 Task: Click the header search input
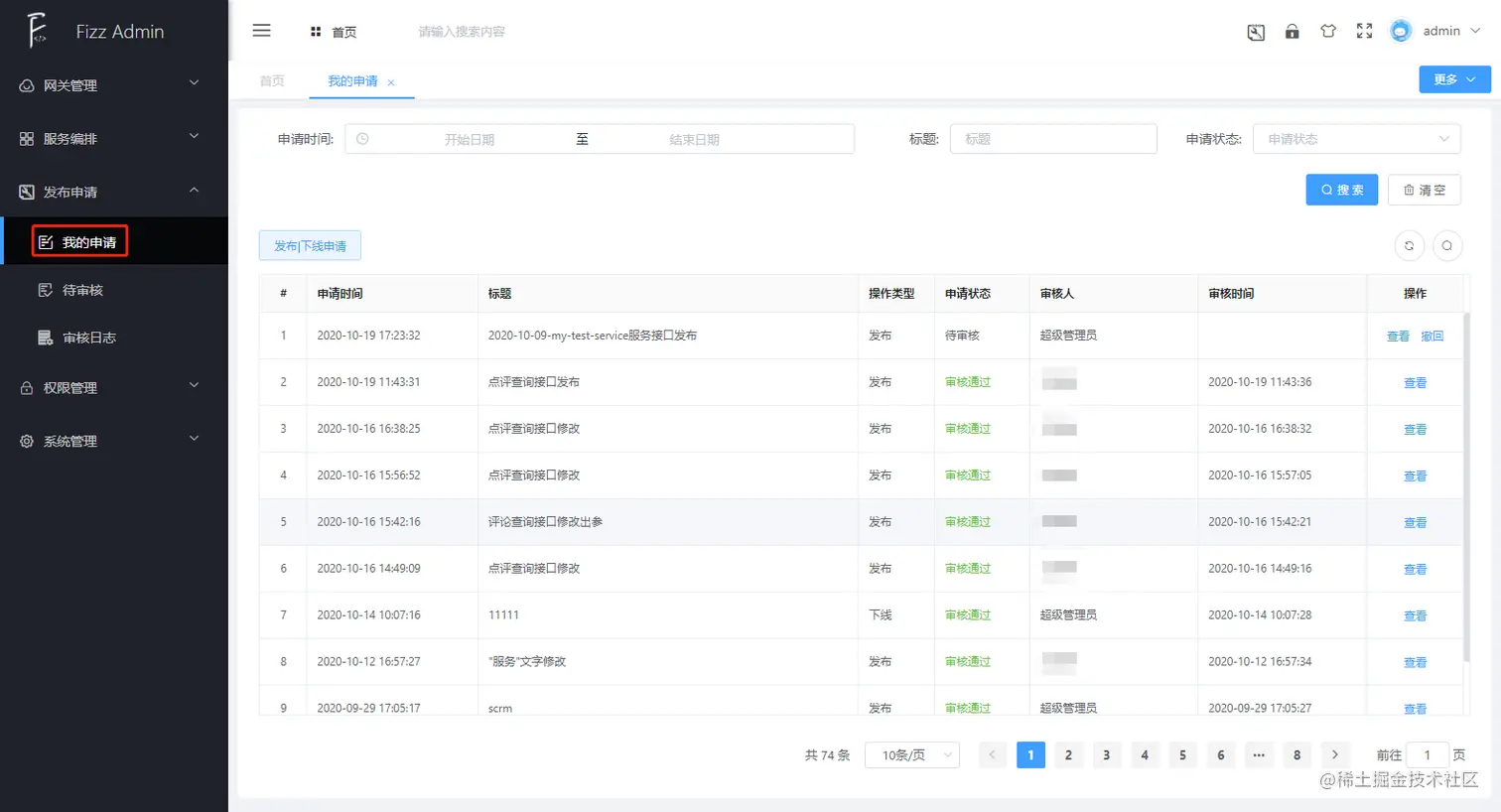462,32
